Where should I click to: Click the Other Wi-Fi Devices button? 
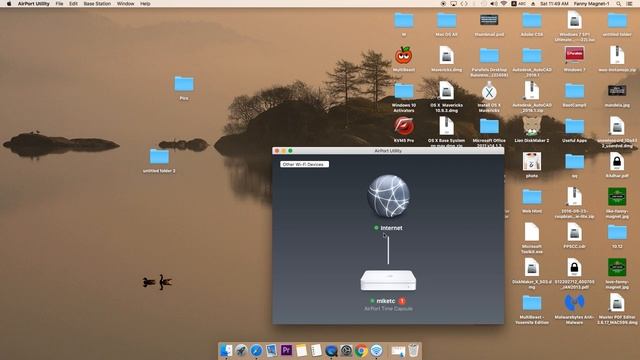[304, 164]
